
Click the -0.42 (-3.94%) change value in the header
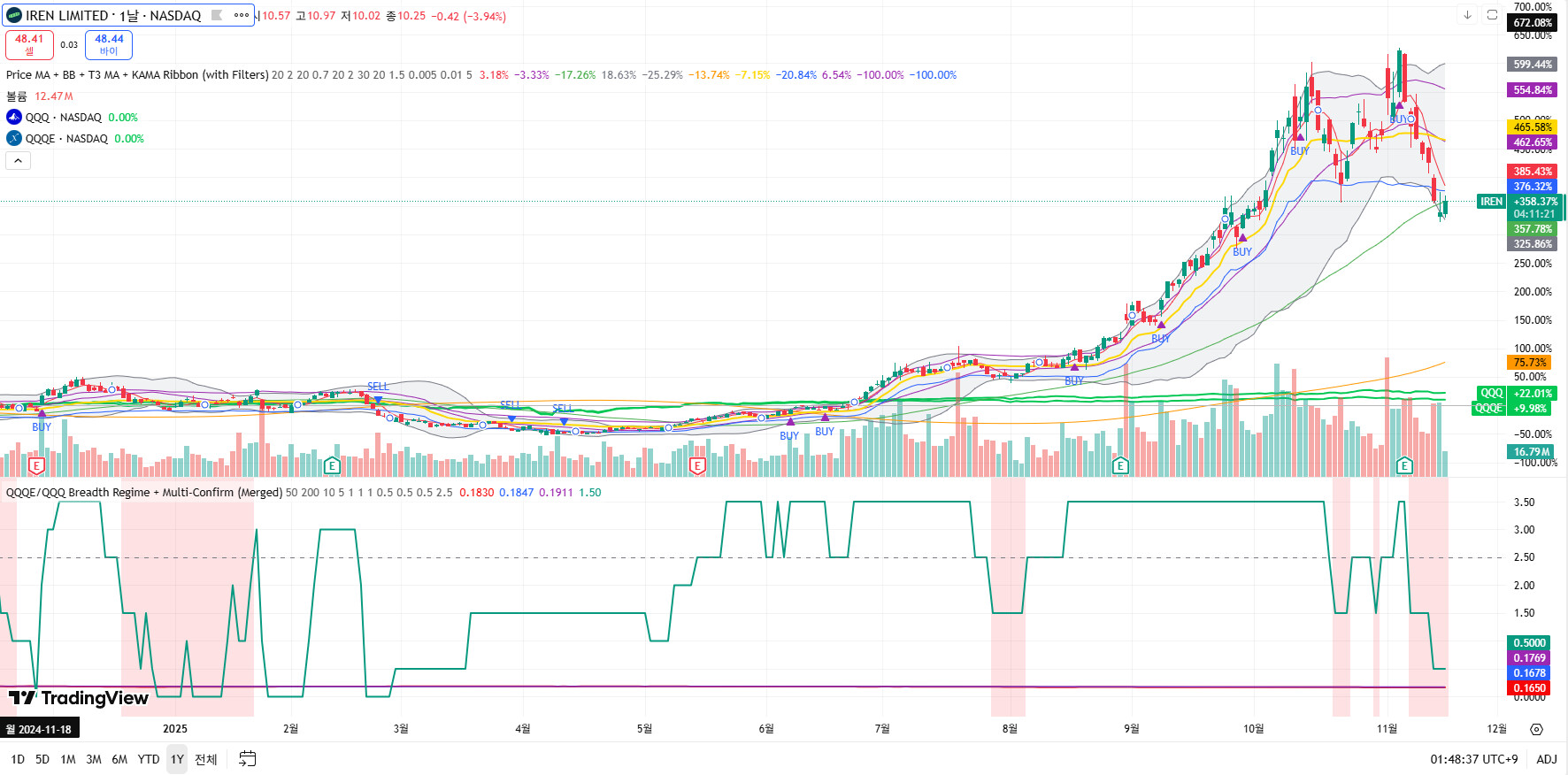469,16
